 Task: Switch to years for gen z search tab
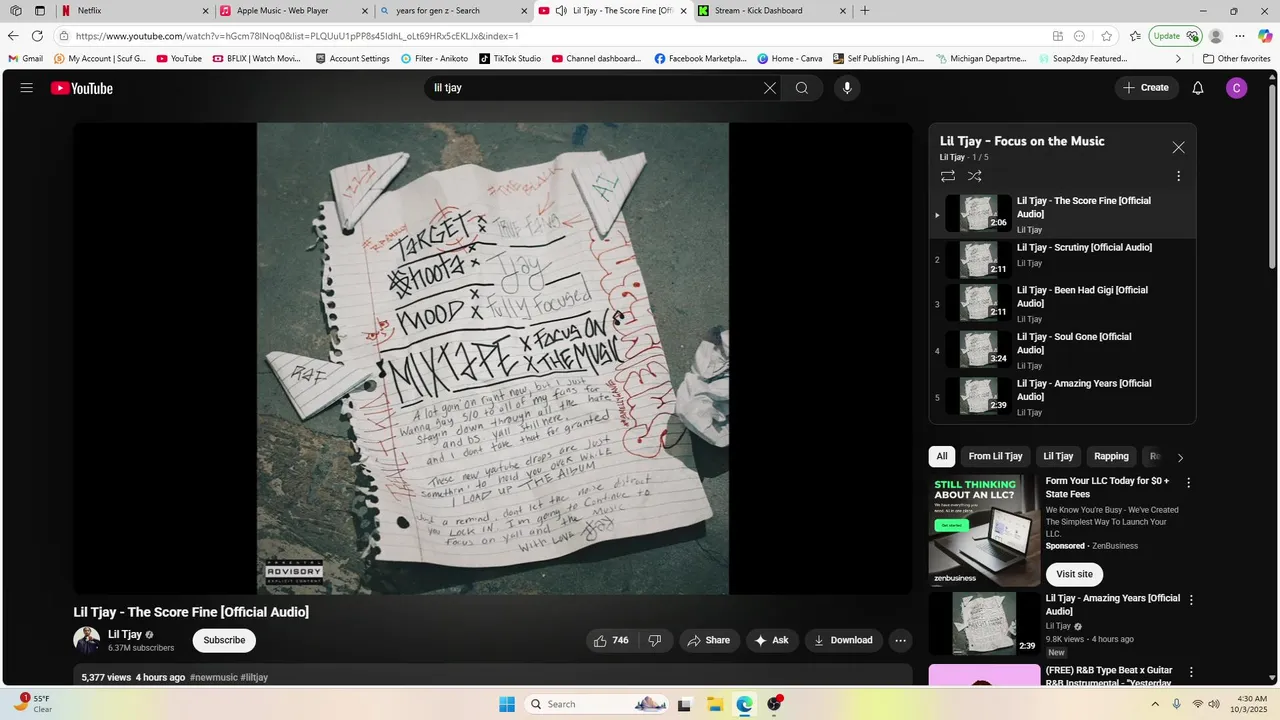tap(453, 11)
